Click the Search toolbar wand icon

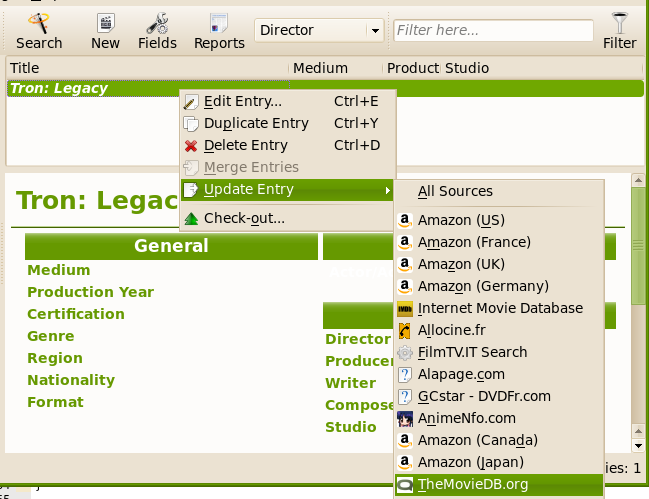click(x=39, y=23)
